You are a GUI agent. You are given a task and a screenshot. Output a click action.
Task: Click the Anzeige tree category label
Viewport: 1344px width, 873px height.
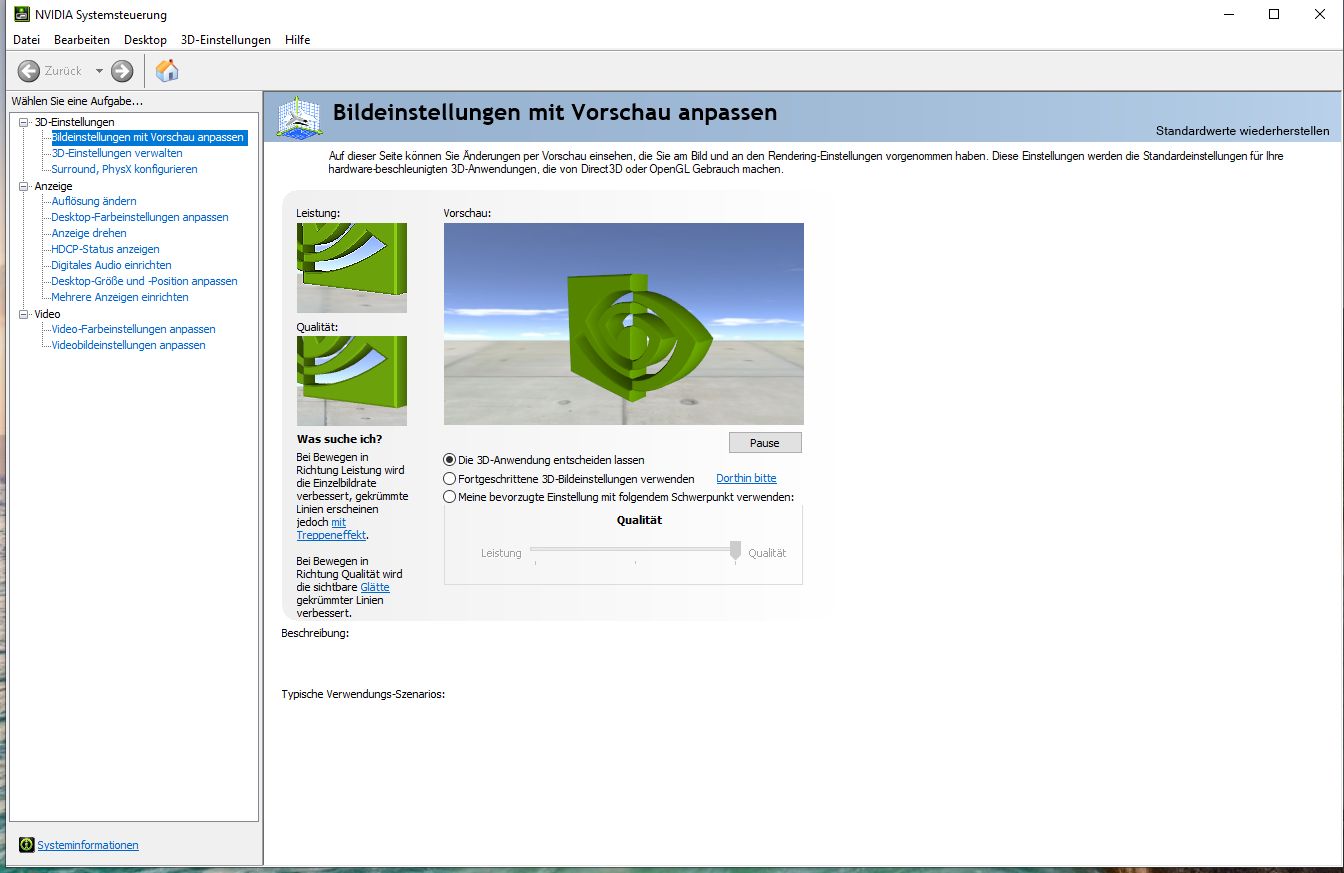[x=53, y=186]
